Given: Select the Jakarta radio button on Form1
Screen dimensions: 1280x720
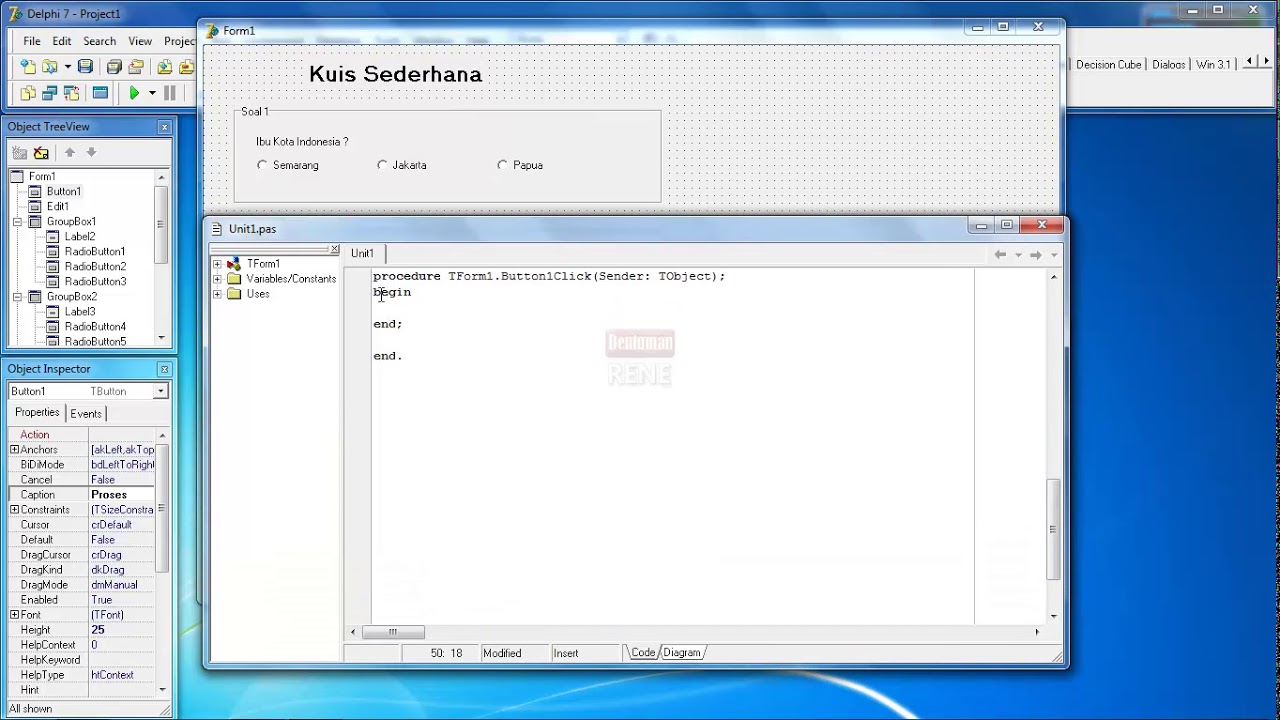Looking at the screenshot, I should coord(382,165).
